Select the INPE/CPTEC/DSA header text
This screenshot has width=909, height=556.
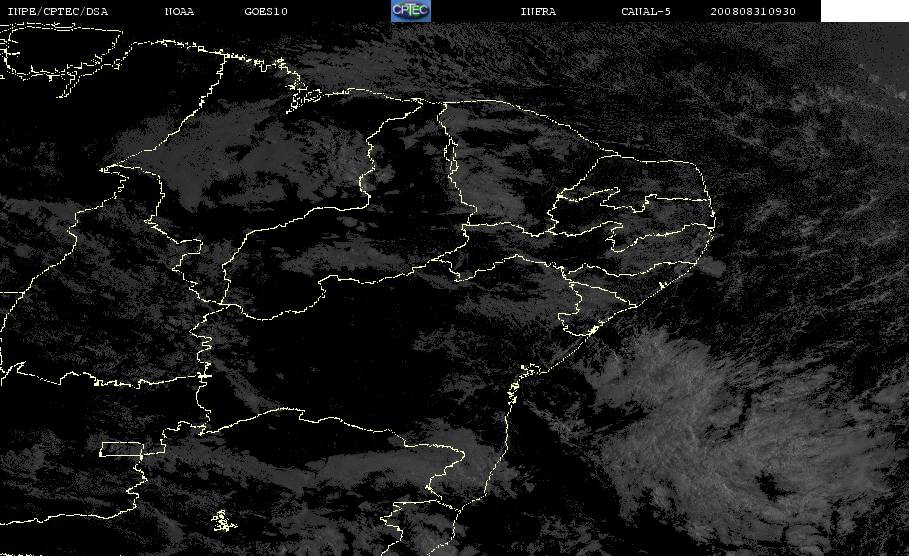pyautogui.click(x=57, y=12)
